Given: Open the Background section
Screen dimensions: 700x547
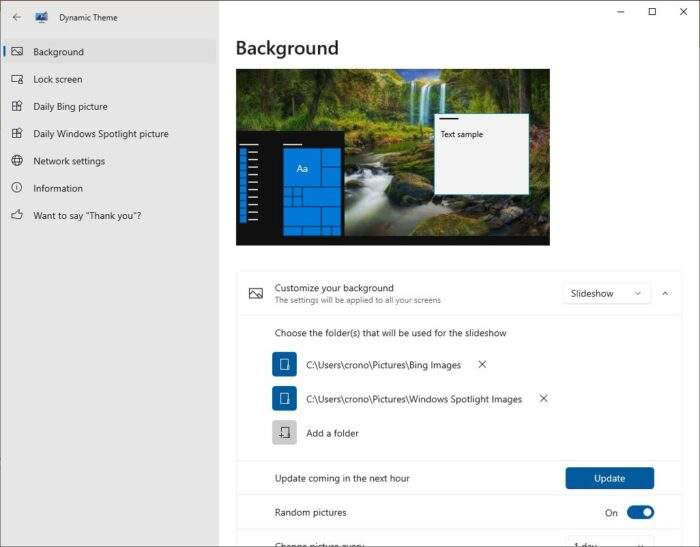Looking at the screenshot, I should point(109,51).
